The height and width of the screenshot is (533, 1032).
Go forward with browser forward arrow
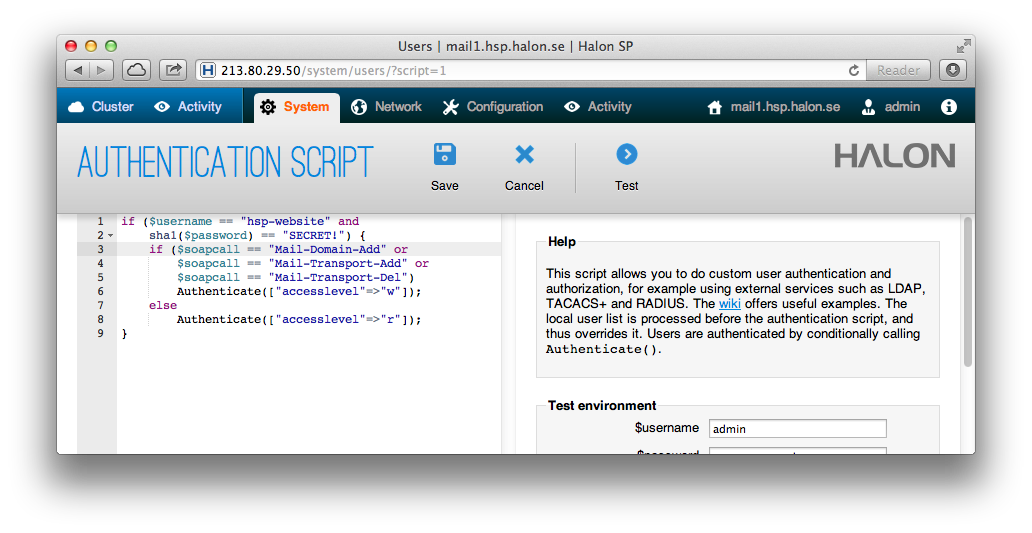101,70
